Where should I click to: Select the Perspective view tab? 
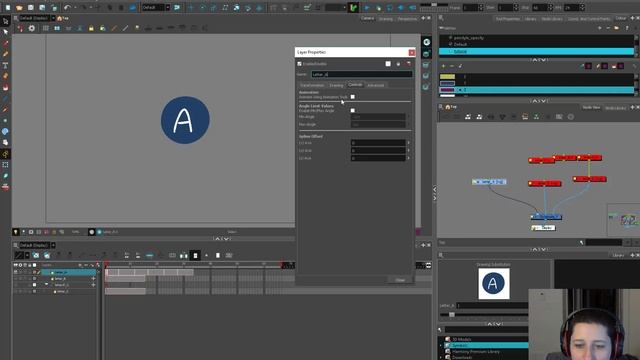pos(407,18)
